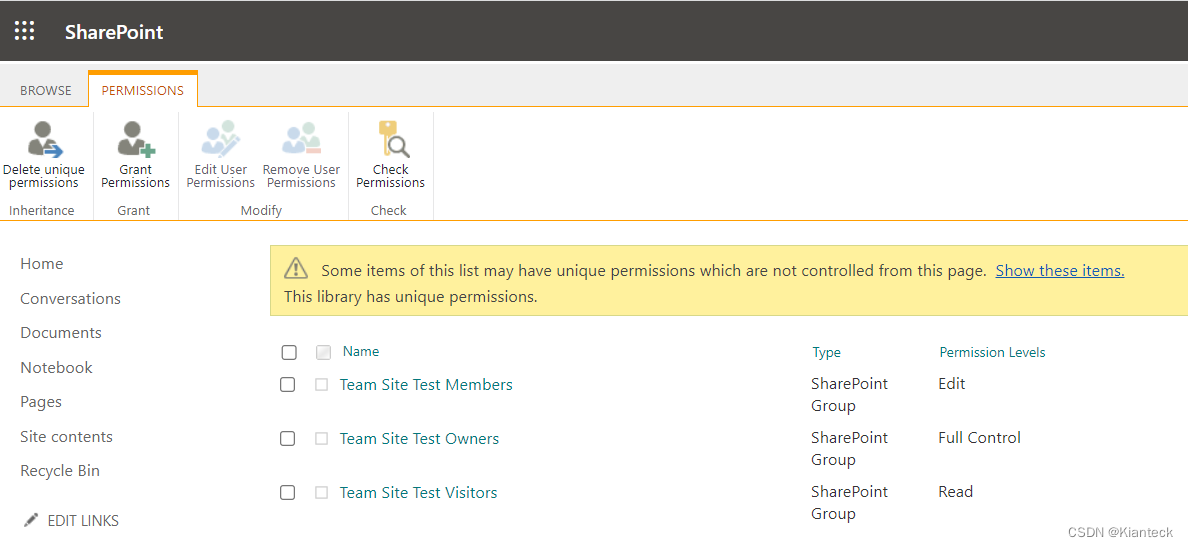1188x547 pixels.
Task: Click the Remove User Permissions icon
Action: click(302, 139)
